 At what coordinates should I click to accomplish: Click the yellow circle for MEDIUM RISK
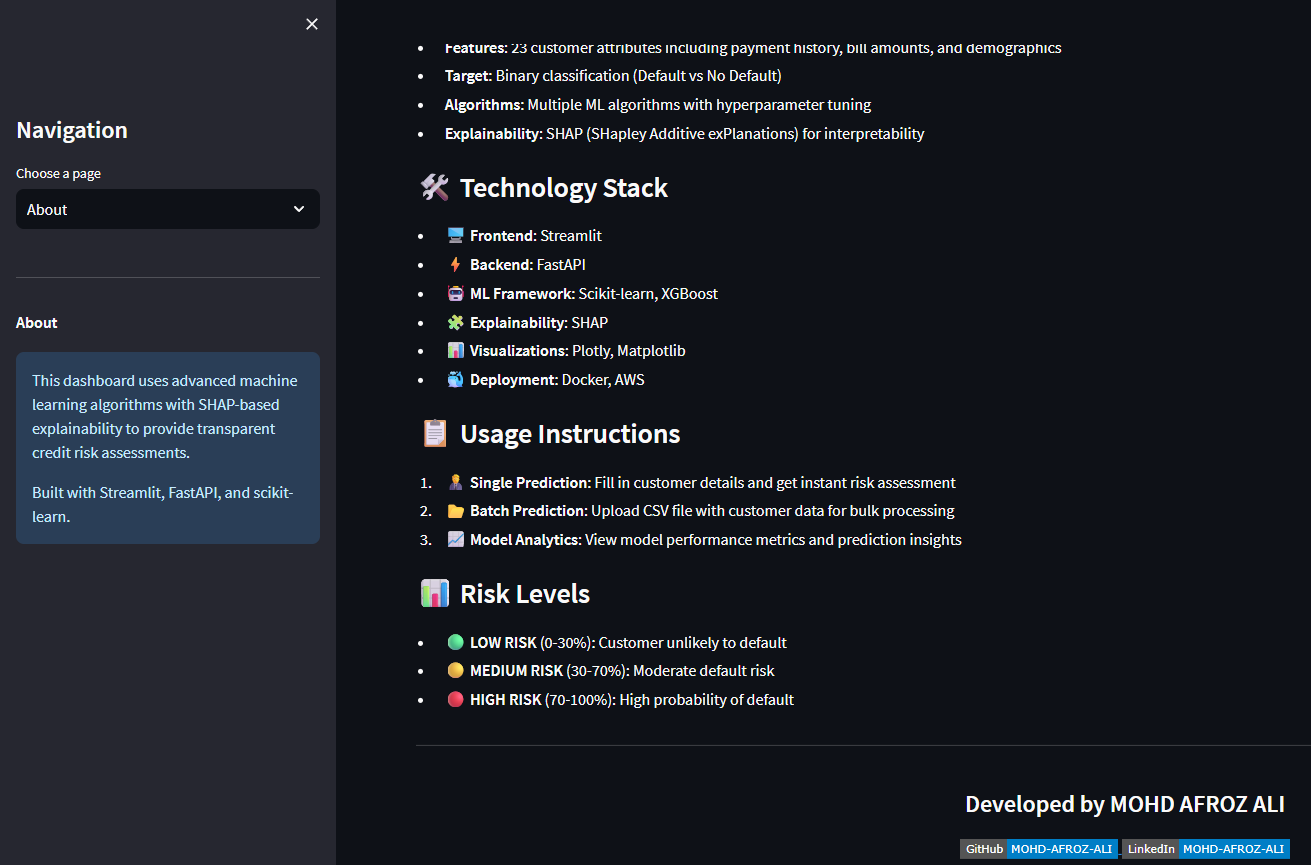(456, 671)
